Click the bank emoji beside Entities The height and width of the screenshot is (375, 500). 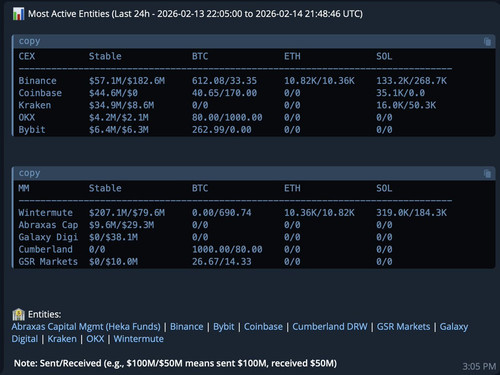[x=18, y=314]
